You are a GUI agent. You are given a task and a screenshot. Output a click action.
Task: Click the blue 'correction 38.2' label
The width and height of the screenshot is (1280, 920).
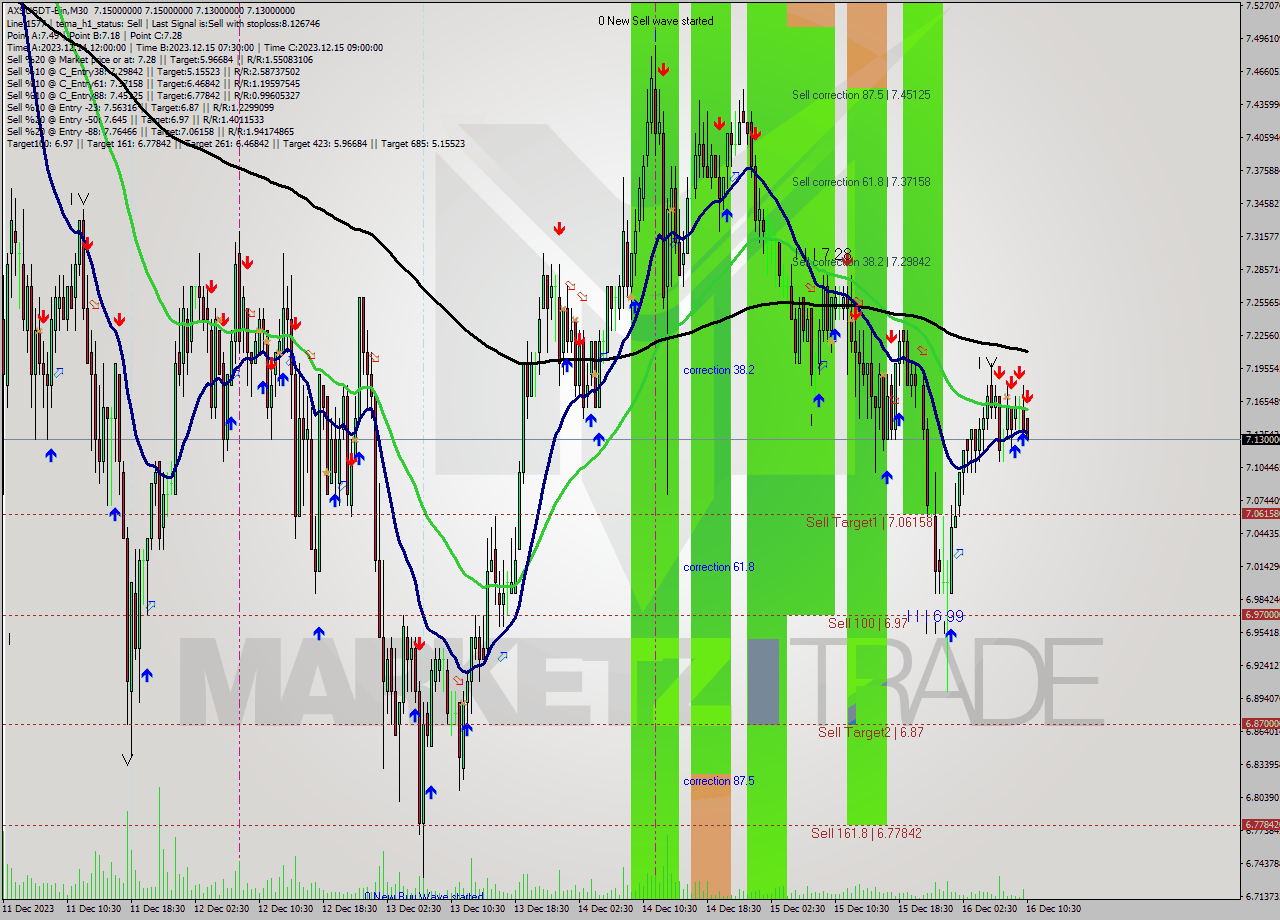pos(718,370)
